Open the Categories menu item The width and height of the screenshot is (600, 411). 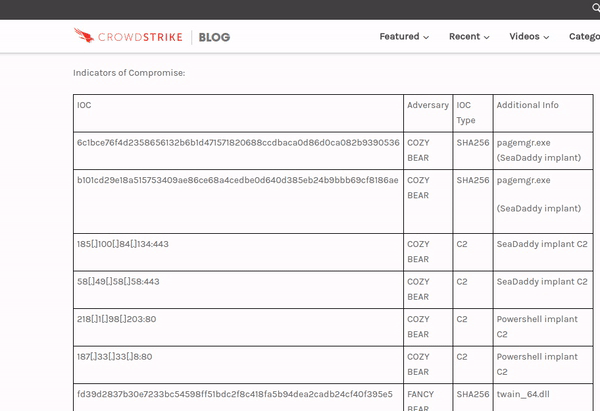point(584,36)
